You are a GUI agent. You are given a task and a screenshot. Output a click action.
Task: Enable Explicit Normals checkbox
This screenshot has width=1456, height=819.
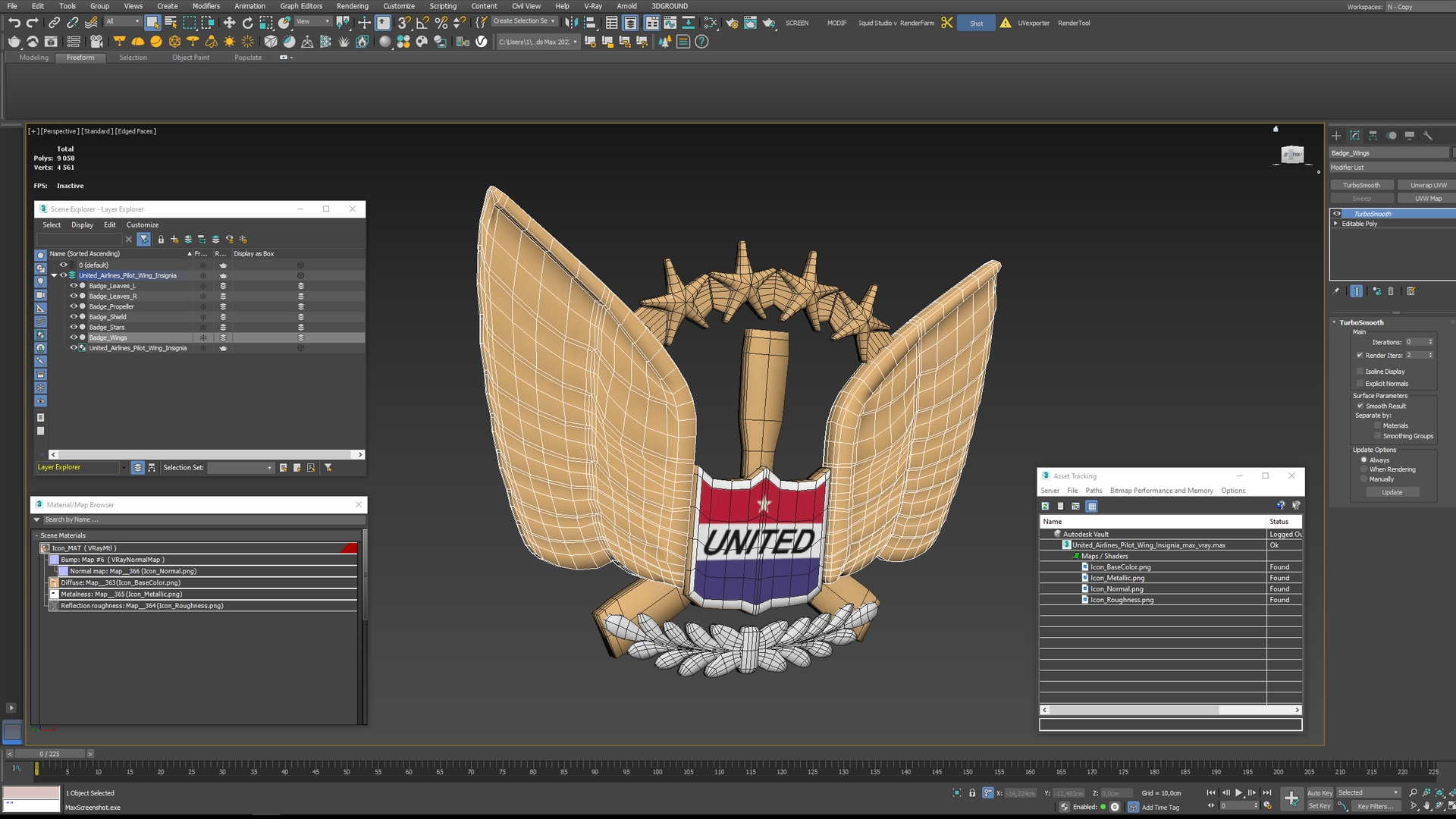[1360, 384]
